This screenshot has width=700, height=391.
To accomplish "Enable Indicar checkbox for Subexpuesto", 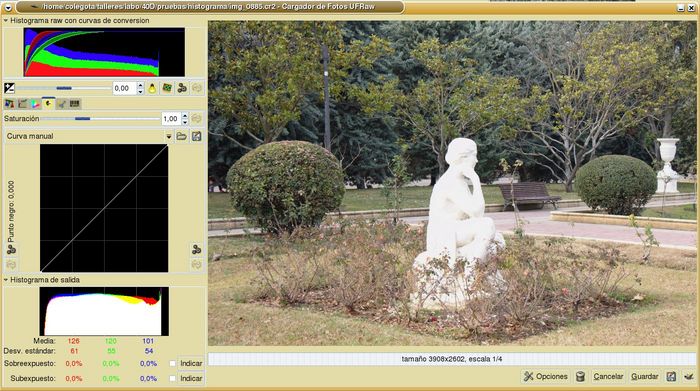I will (173, 378).
